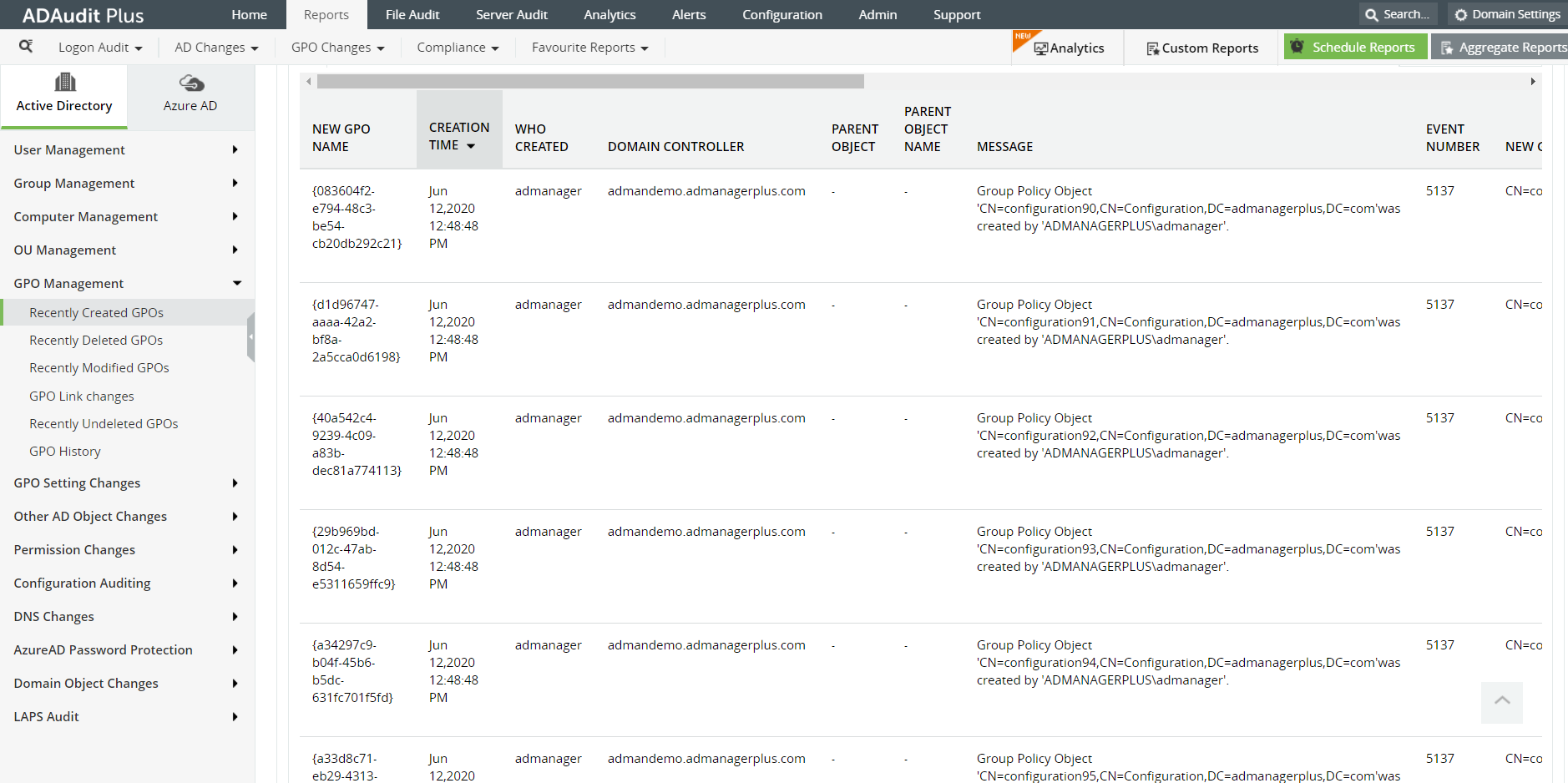This screenshot has width=1568, height=783.
Task: Switch to the Server Audit tab
Action: point(512,14)
